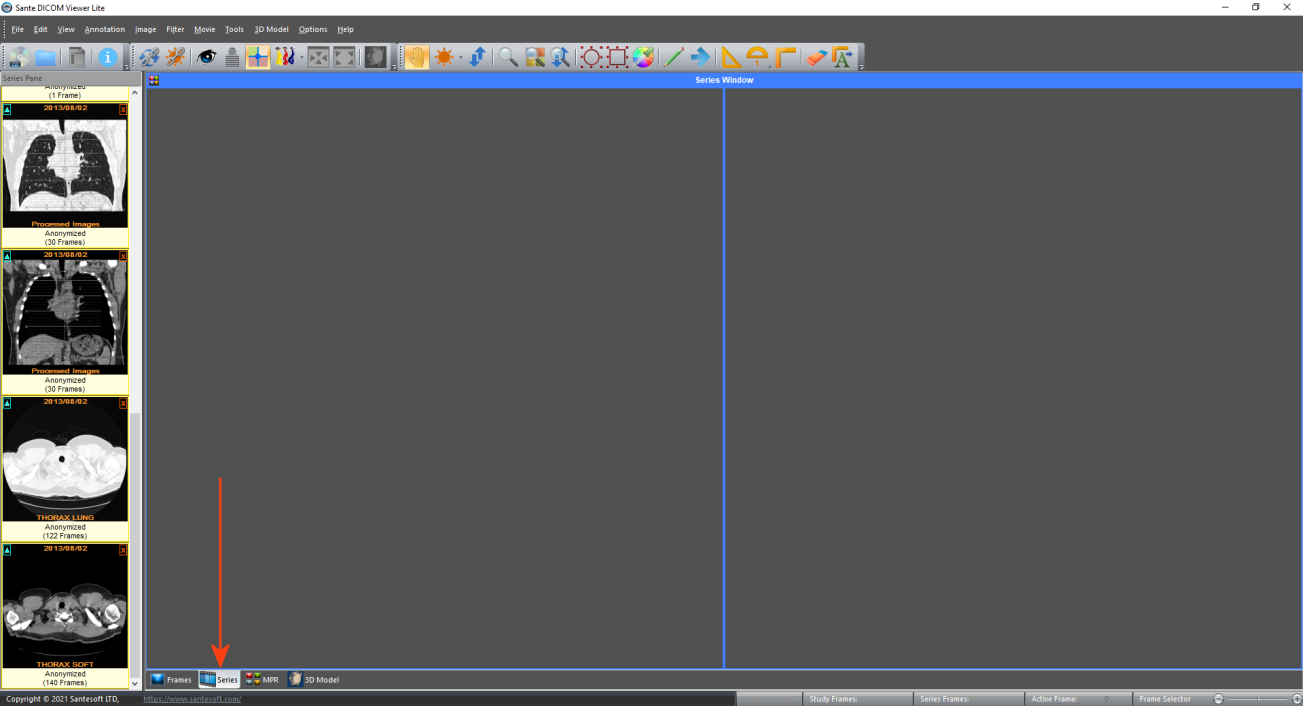
Task: Select the THORAX SOFT series thumbnail
Action: pyautogui.click(x=65, y=605)
